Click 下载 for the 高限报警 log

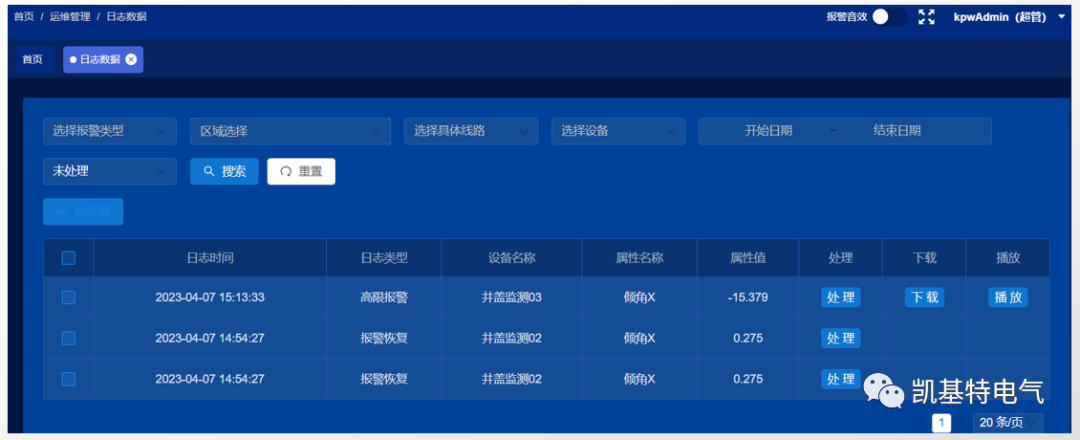click(x=924, y=297)
